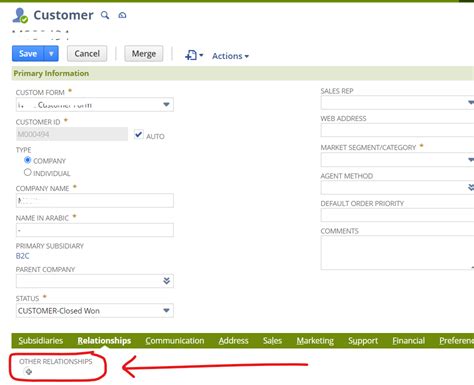Open the Marketing tab
Viewport: 474px width, 385px height.
coord(315,341)
